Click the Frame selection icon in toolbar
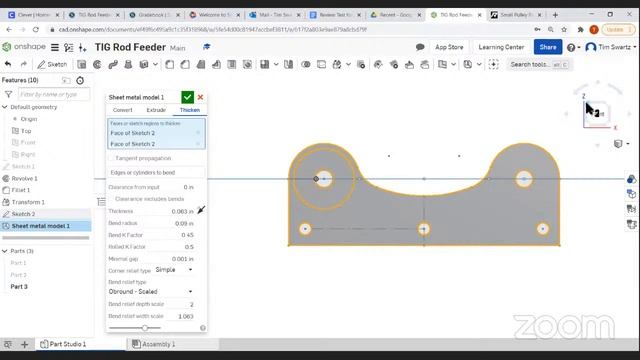The width and height of the screenshot is (640, 360). click(493, 64)
